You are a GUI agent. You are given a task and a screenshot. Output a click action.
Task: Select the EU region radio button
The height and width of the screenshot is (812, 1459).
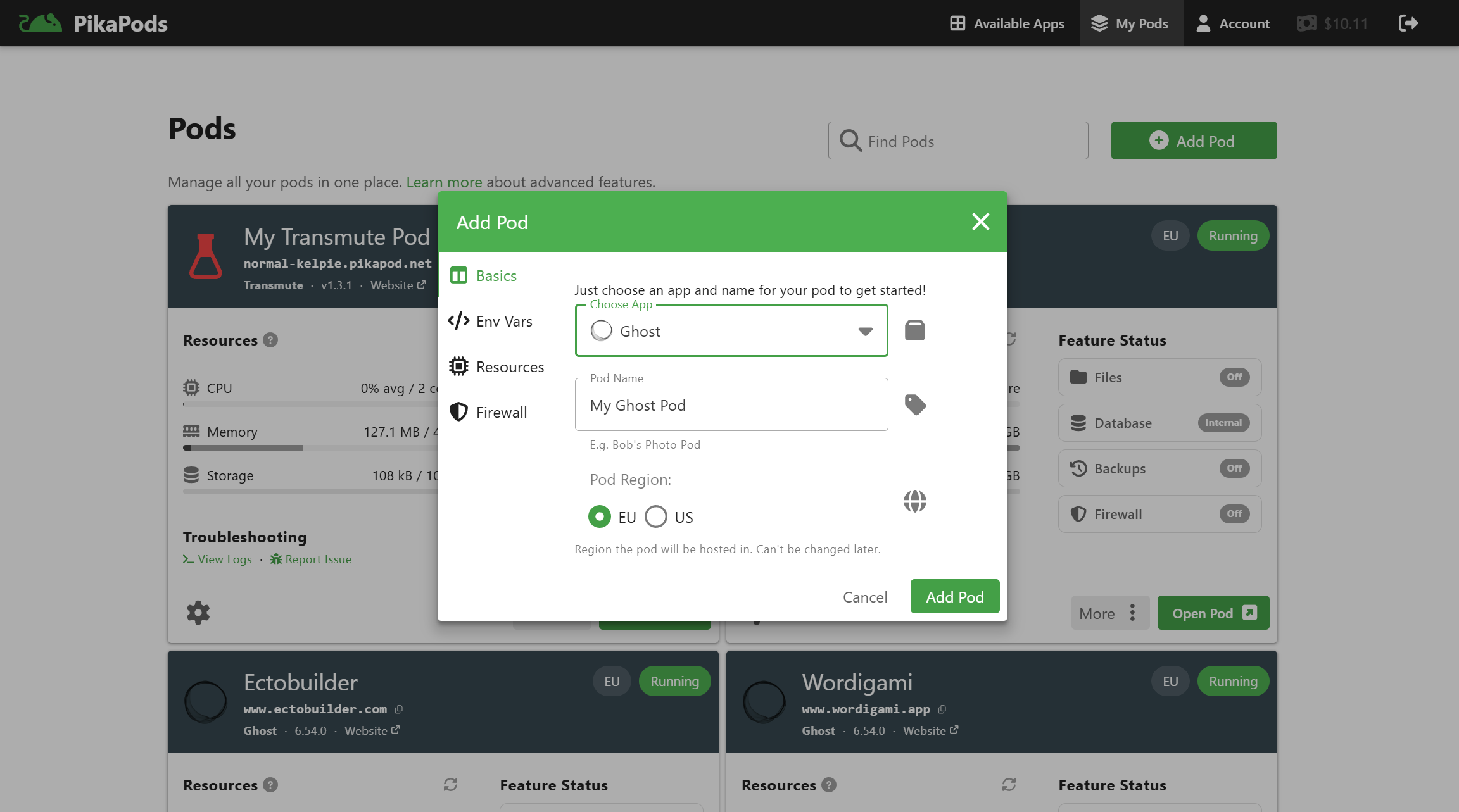(x=599, y=516)
